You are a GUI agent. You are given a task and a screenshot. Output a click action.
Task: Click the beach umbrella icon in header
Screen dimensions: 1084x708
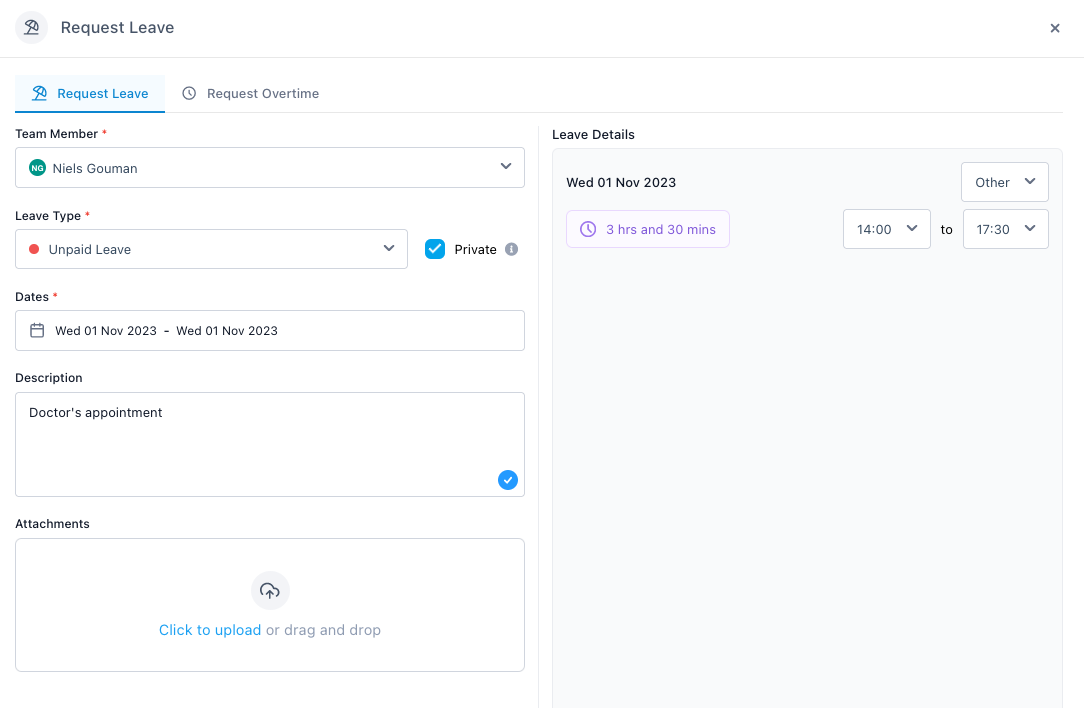[32, 28]
